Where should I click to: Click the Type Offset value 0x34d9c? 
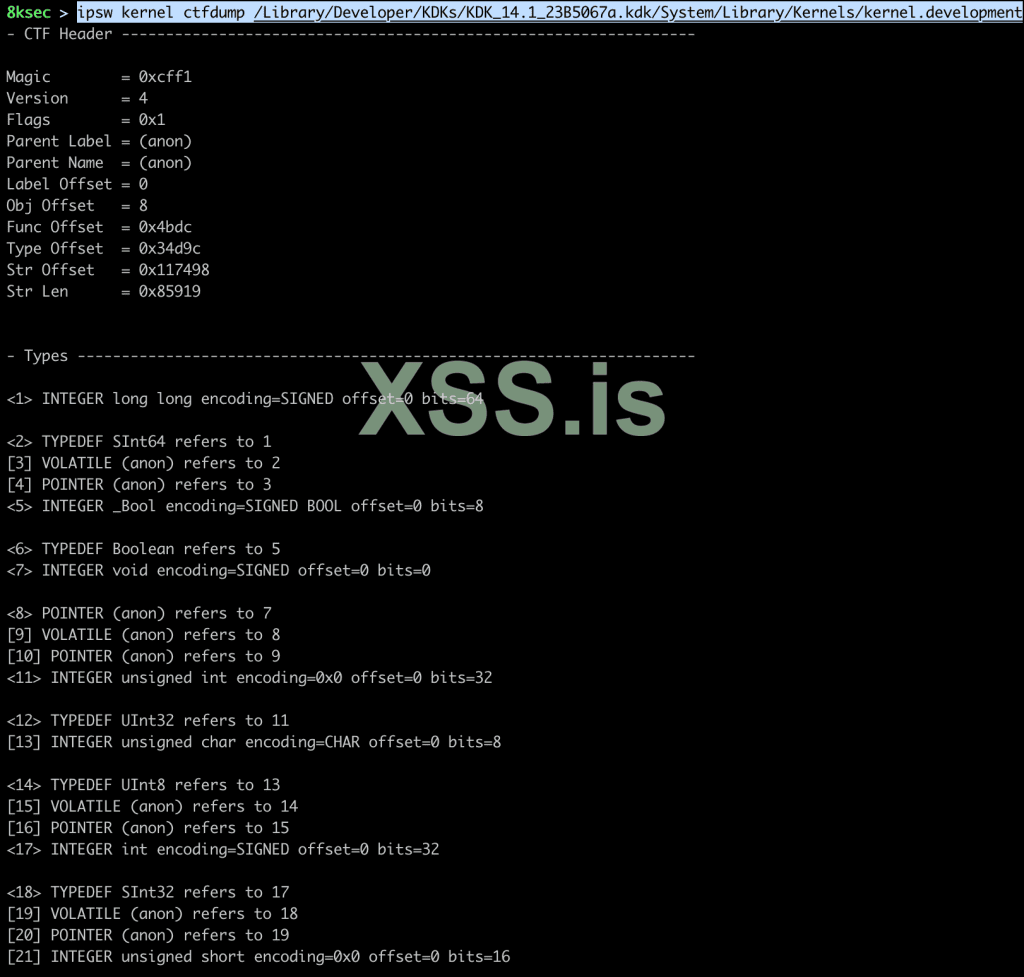[x=170, y=248]
